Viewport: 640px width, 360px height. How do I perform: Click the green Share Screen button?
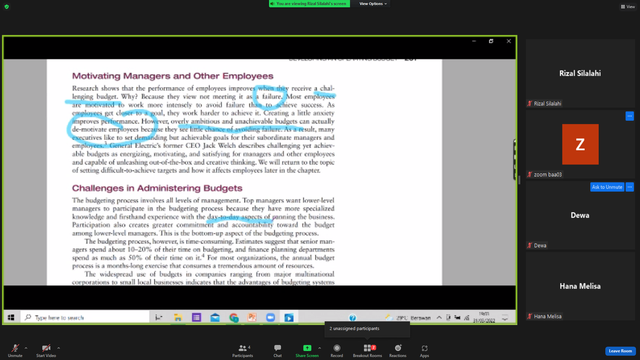tap(307, 350)
